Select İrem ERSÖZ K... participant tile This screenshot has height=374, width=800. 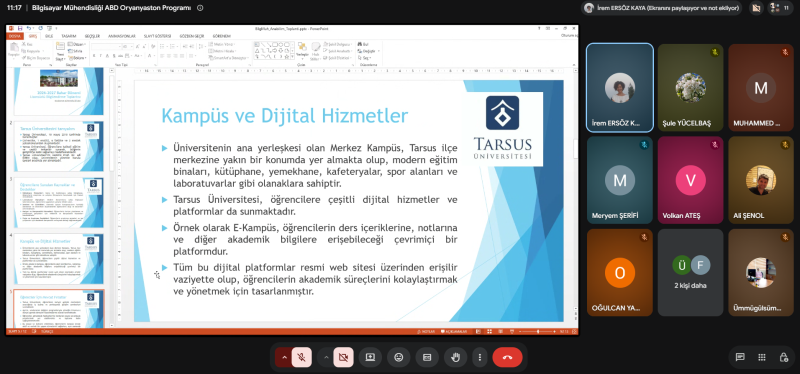click(x=620, y=88)
